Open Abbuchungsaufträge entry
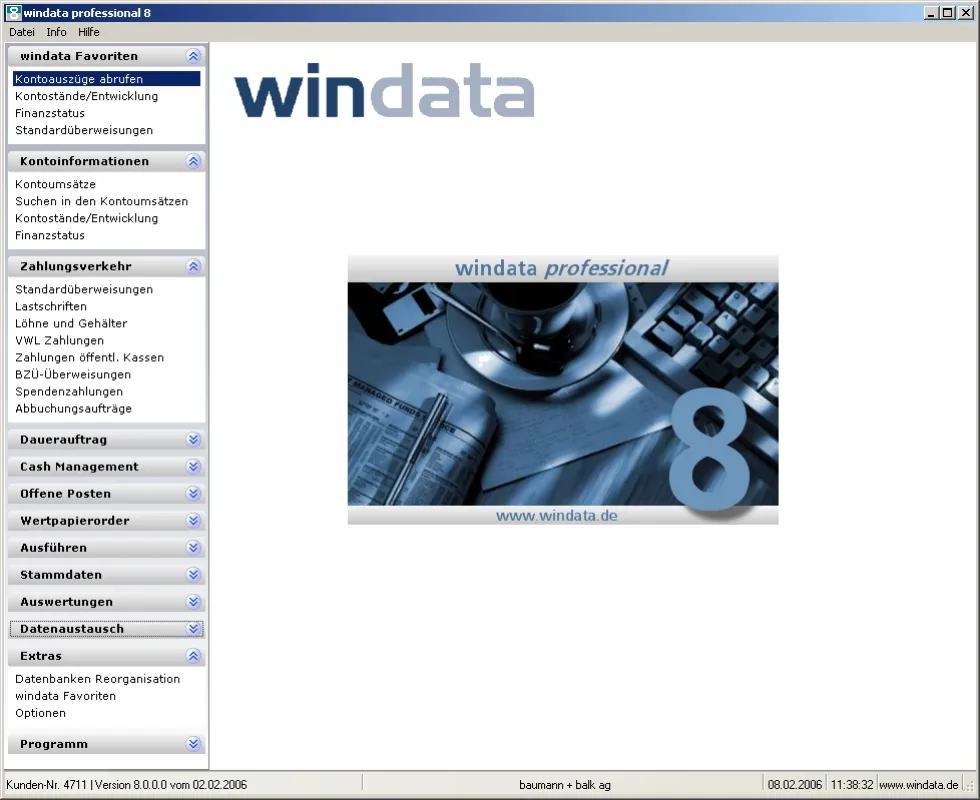Viewport: 980px width, 800px height. (x=74, y=409)
